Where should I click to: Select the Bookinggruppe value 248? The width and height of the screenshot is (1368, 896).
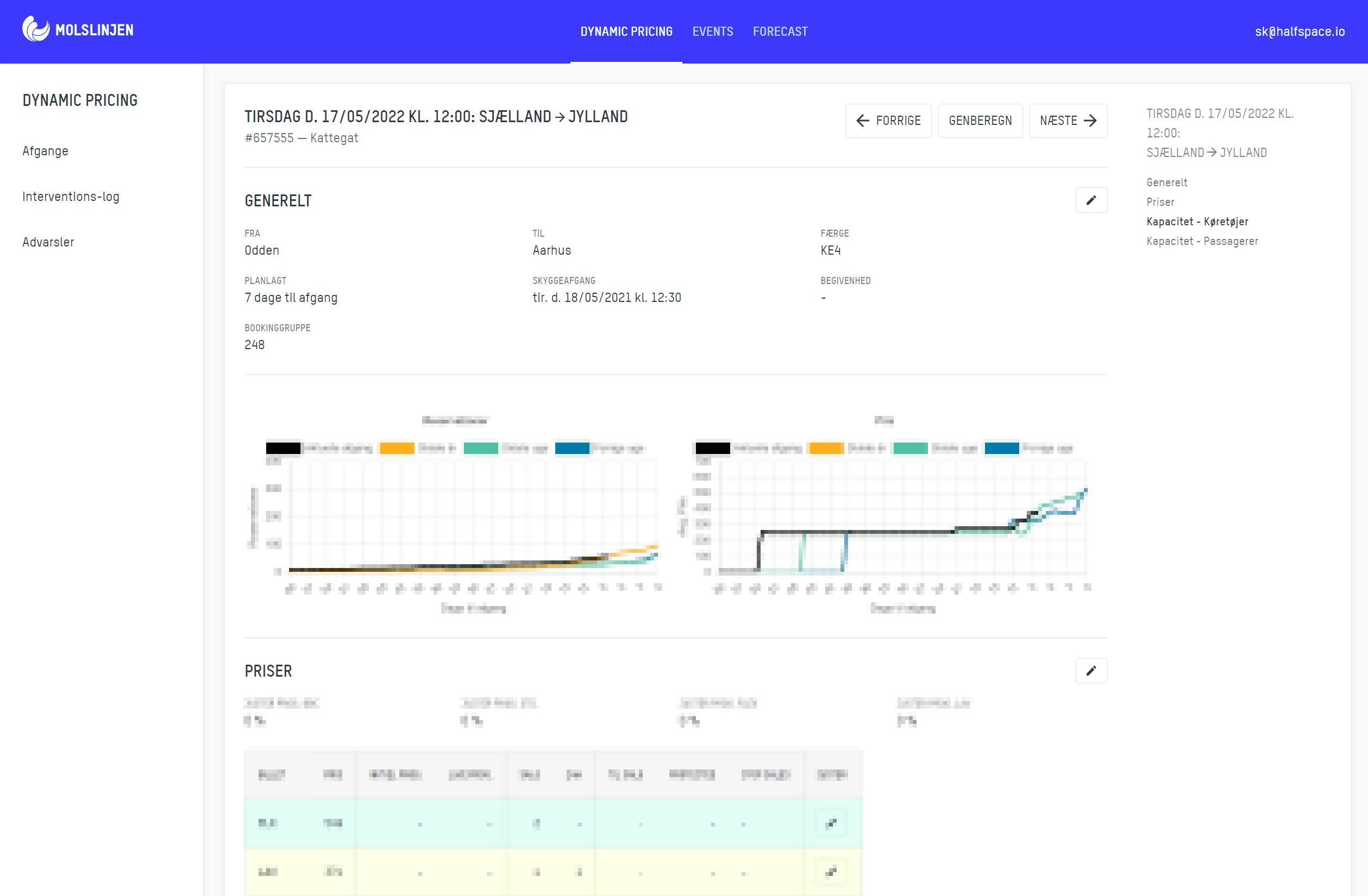click(x=255, y=345)
